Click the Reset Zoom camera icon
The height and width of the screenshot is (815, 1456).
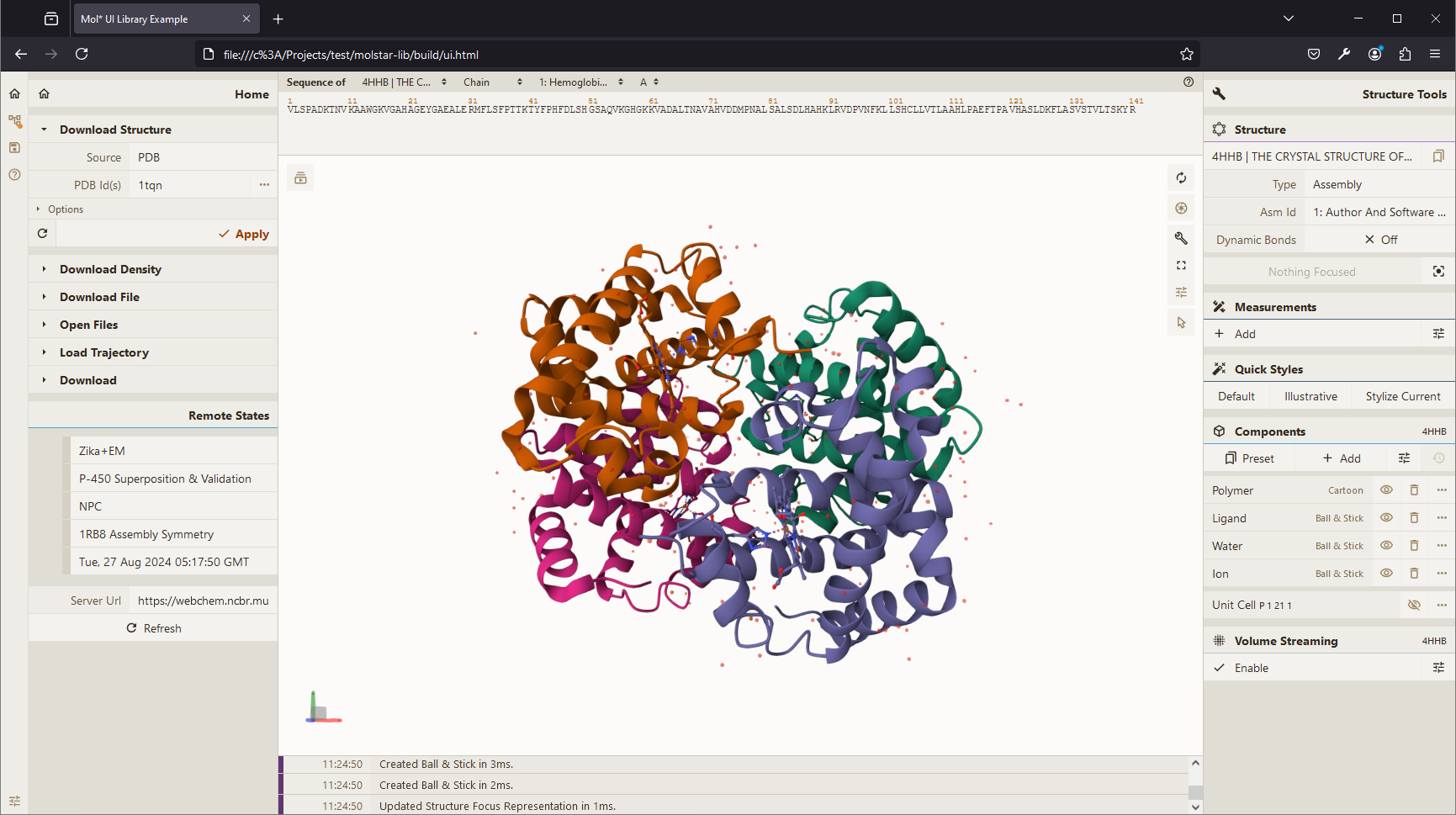click(x=1181, y=177)
